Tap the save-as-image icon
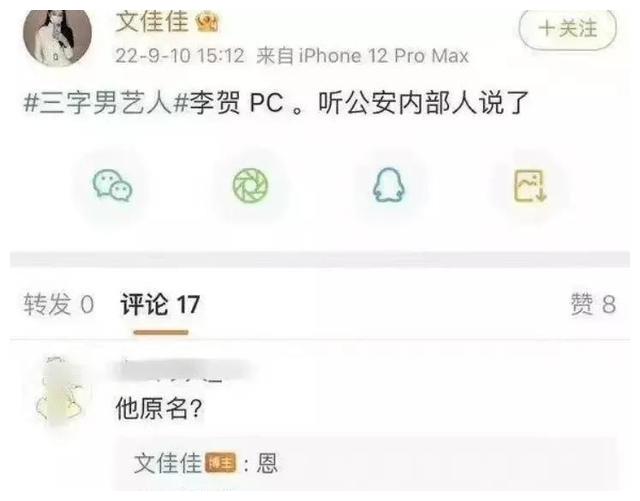Viewport: 640px width, 501px height. tap(530, 186)
